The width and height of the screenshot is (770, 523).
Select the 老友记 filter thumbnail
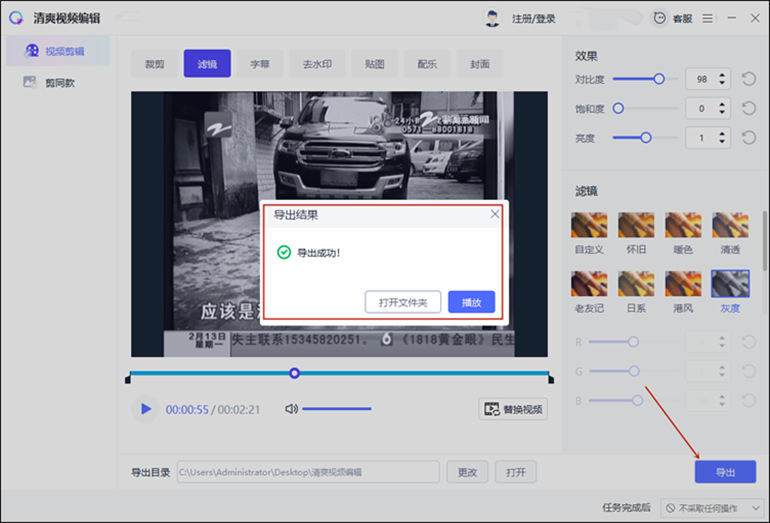(x=589, y=283)
